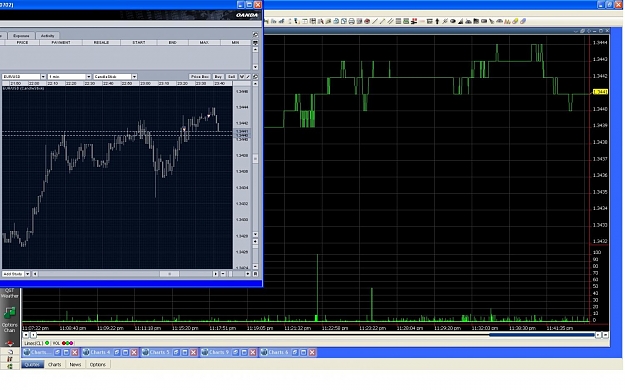
Task: Click the green stacked bars toolbar icon
Action: pos(406,21)
